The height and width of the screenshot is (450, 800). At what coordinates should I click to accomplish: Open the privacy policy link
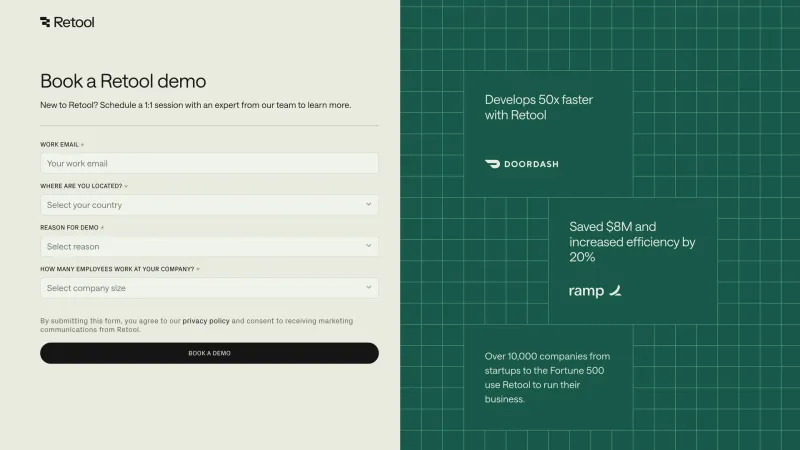(206, 321)
